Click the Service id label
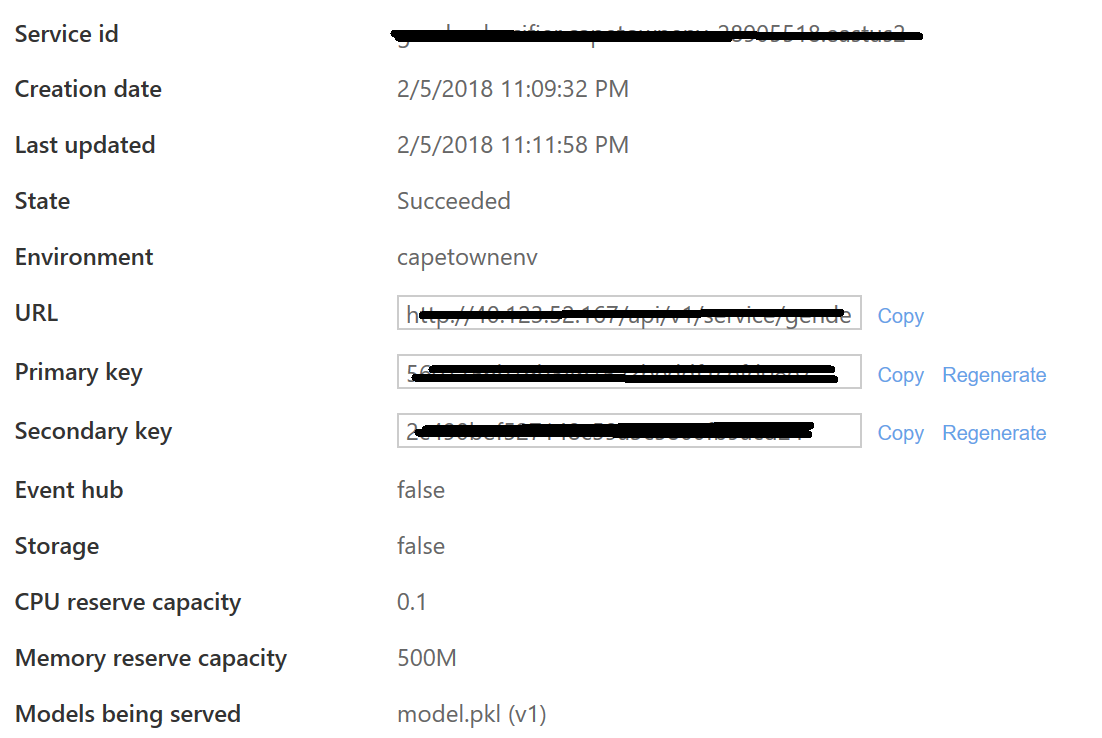Screen dimensions: 1102x738 coord(66,34)
